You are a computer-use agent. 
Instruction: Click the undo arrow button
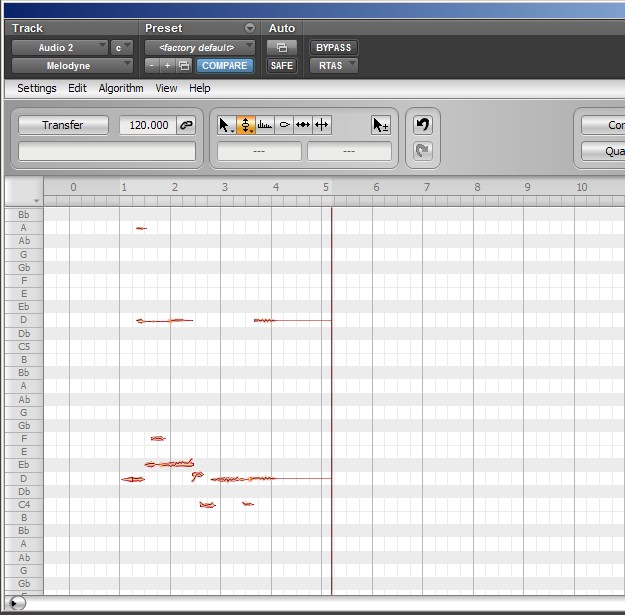pyautogui.click(x=423, y=125)
